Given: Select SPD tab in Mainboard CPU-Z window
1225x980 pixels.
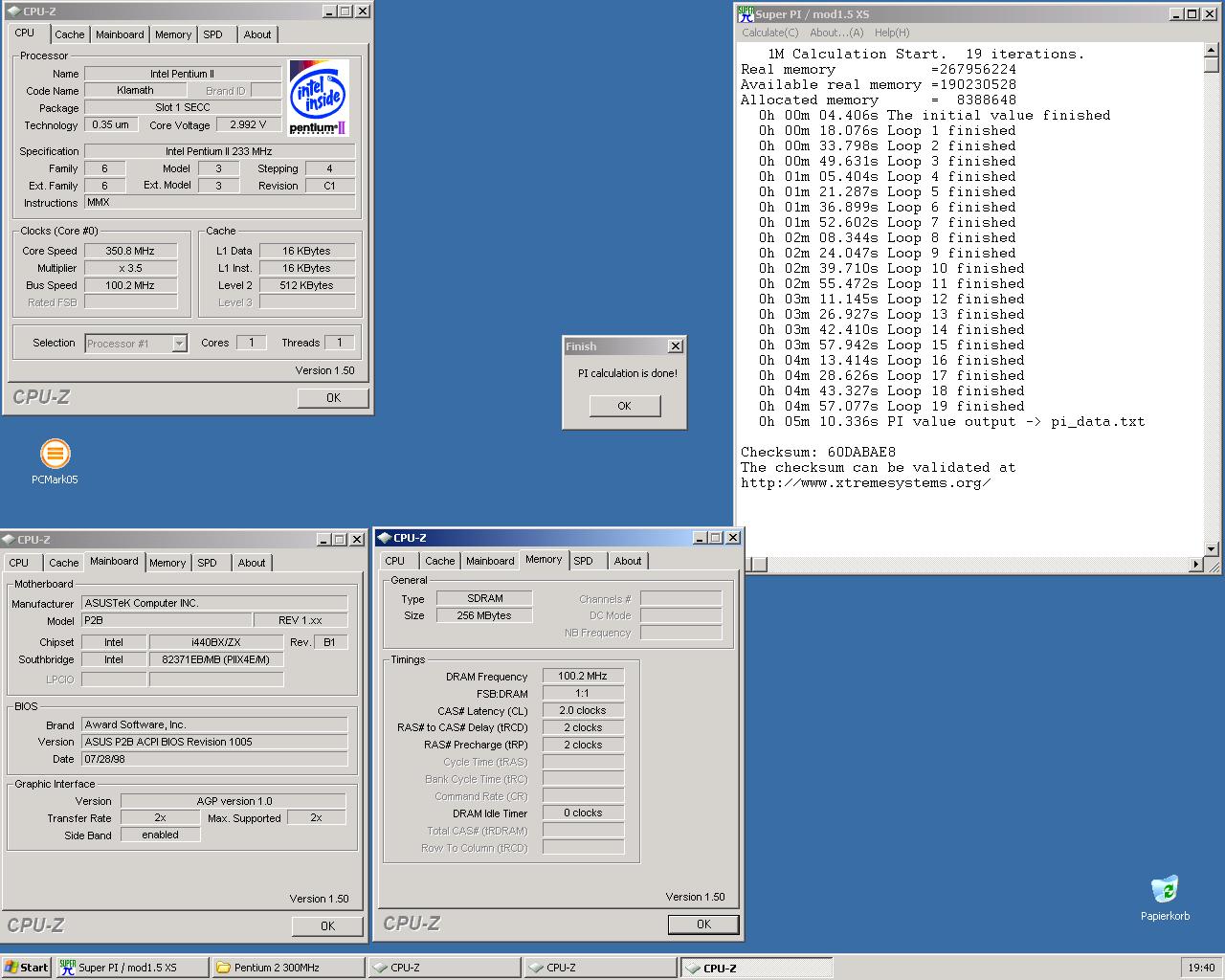Looking at the screenshot, I should point(208,563).
